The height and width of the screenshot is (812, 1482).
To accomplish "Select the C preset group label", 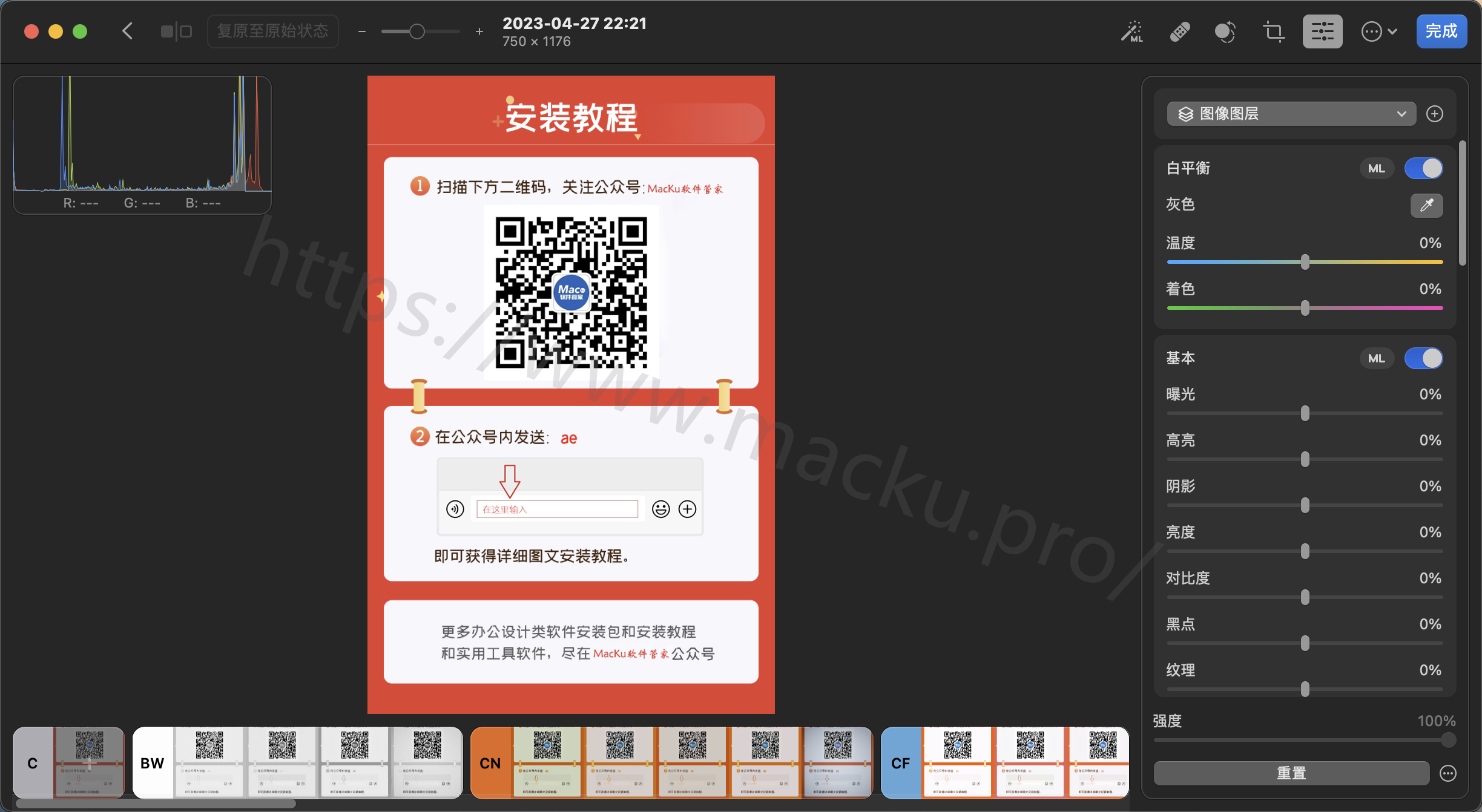I will pos(33,763).
